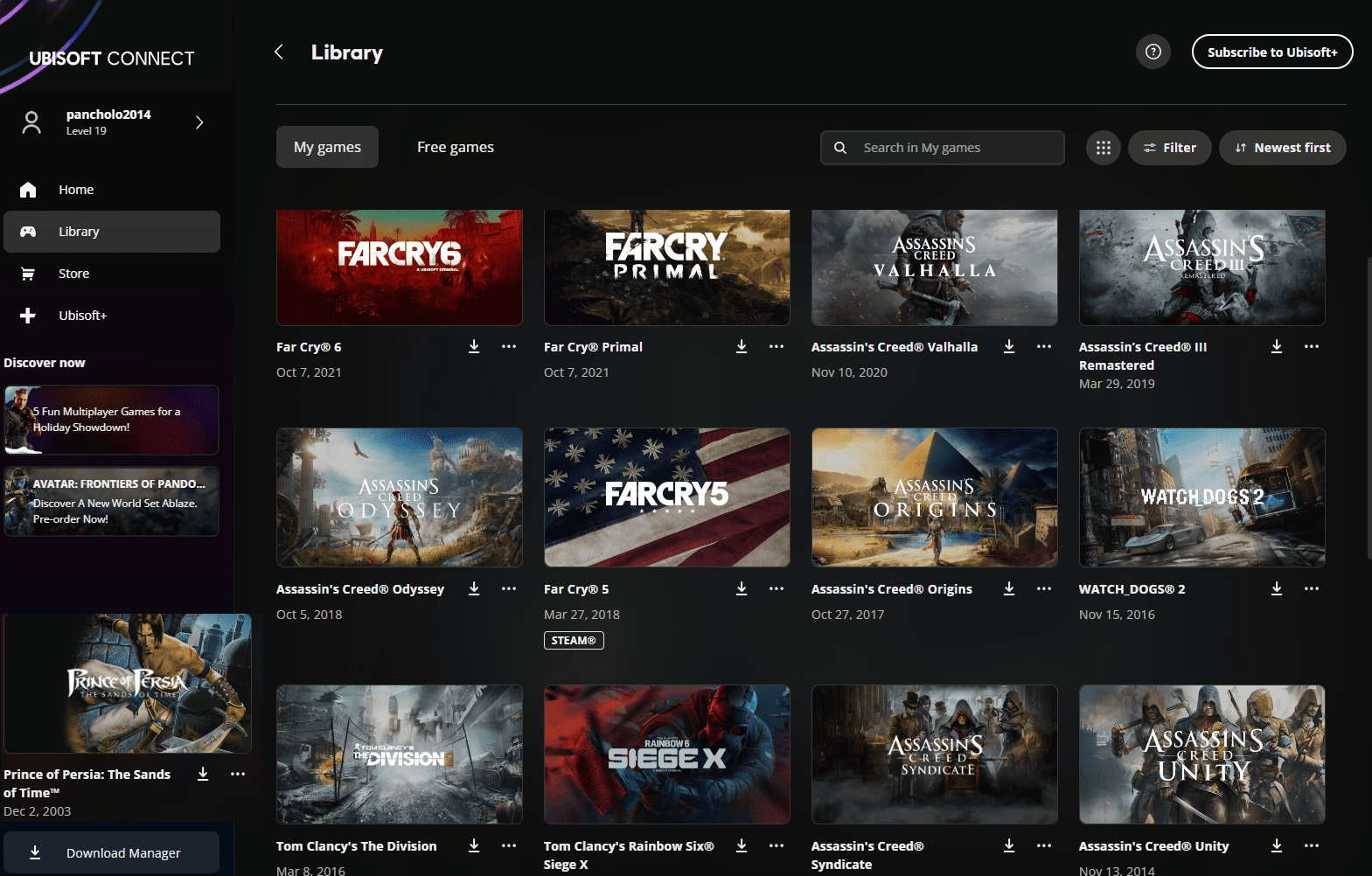Download WATCH_DOGS 2 via download icon
Image resolution: width=1372 pixels, height=876 pixels.
[1277, 588]
